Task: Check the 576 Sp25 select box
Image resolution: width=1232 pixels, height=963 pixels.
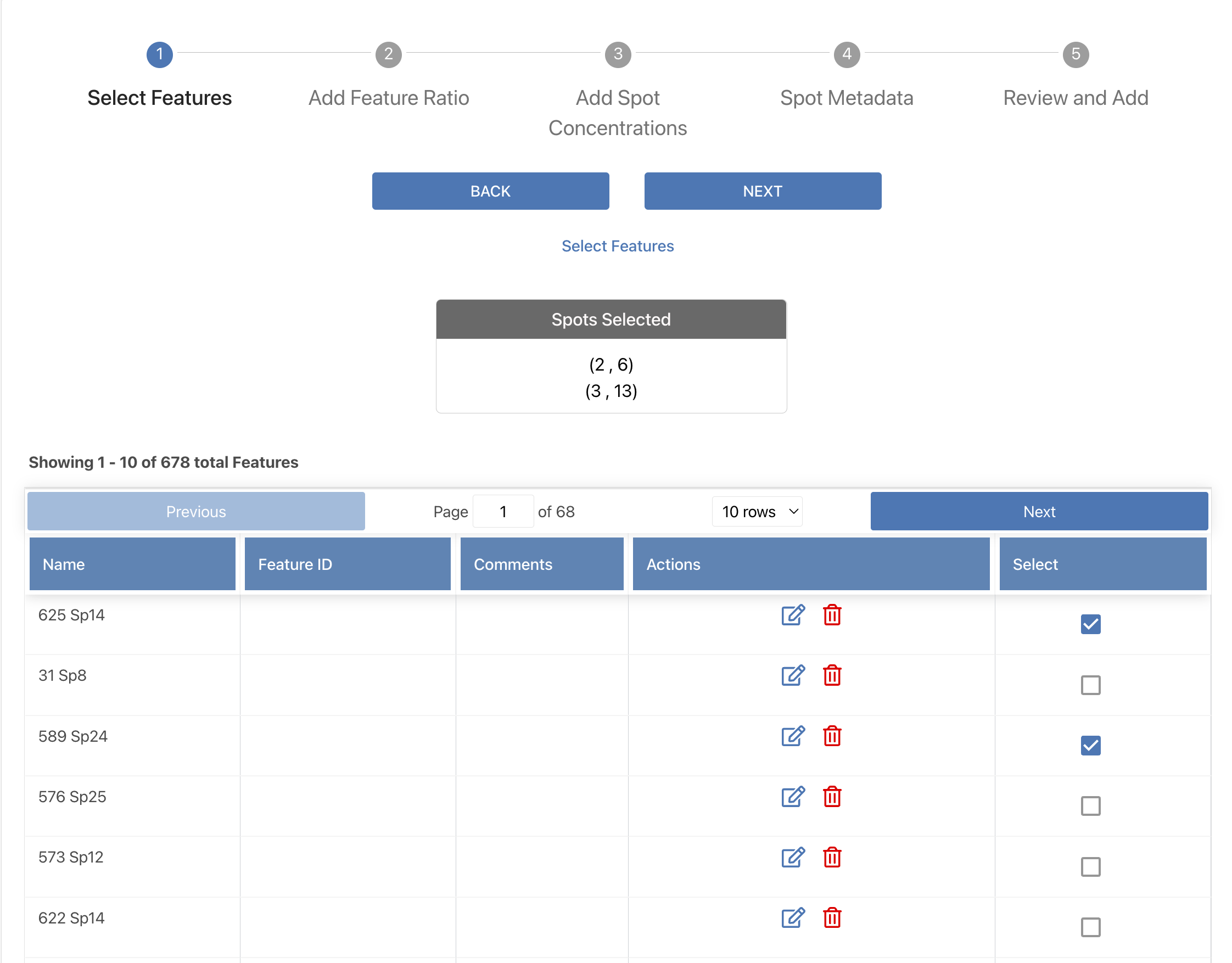Action: click(1090, 805)
